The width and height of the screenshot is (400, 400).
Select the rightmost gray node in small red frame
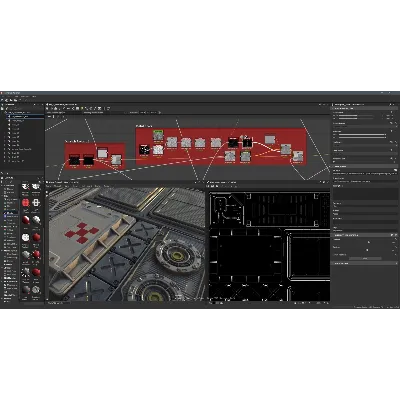116,160
